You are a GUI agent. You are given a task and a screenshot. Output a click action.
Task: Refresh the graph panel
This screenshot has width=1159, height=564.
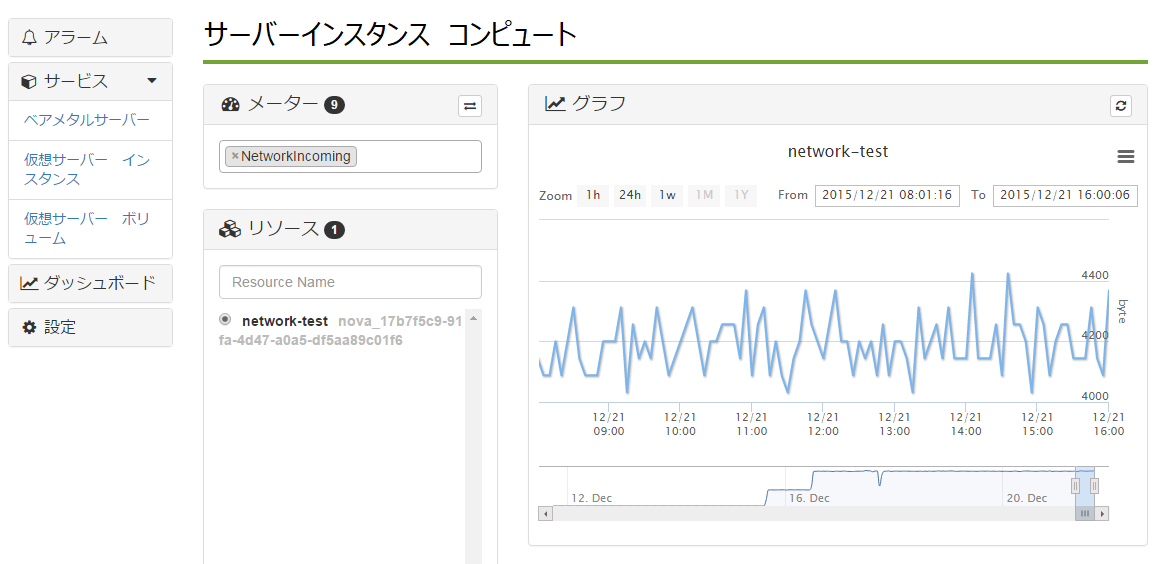[1121, 106]
